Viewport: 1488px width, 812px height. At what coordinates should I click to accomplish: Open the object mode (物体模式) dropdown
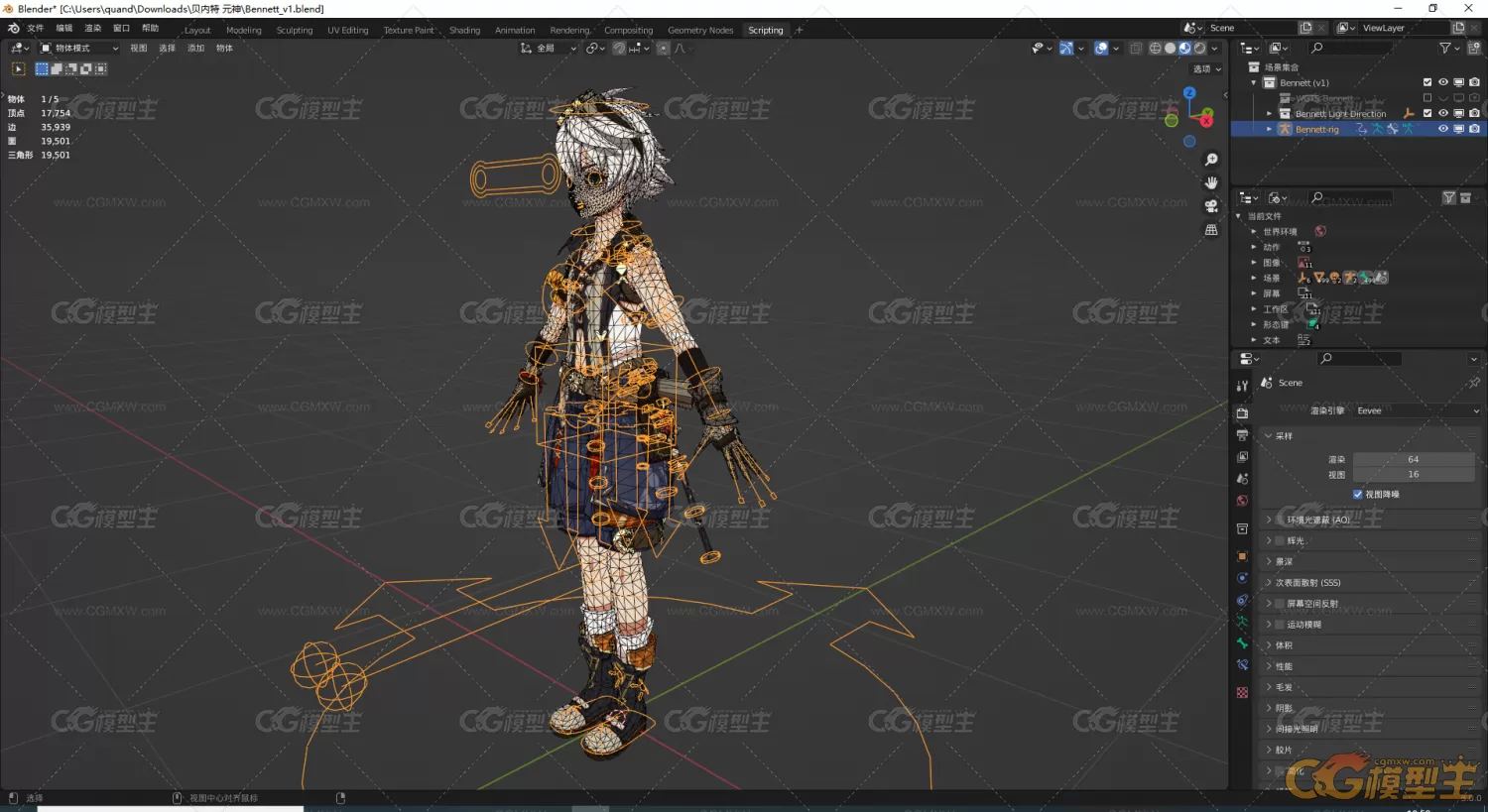tap(79, 48)
